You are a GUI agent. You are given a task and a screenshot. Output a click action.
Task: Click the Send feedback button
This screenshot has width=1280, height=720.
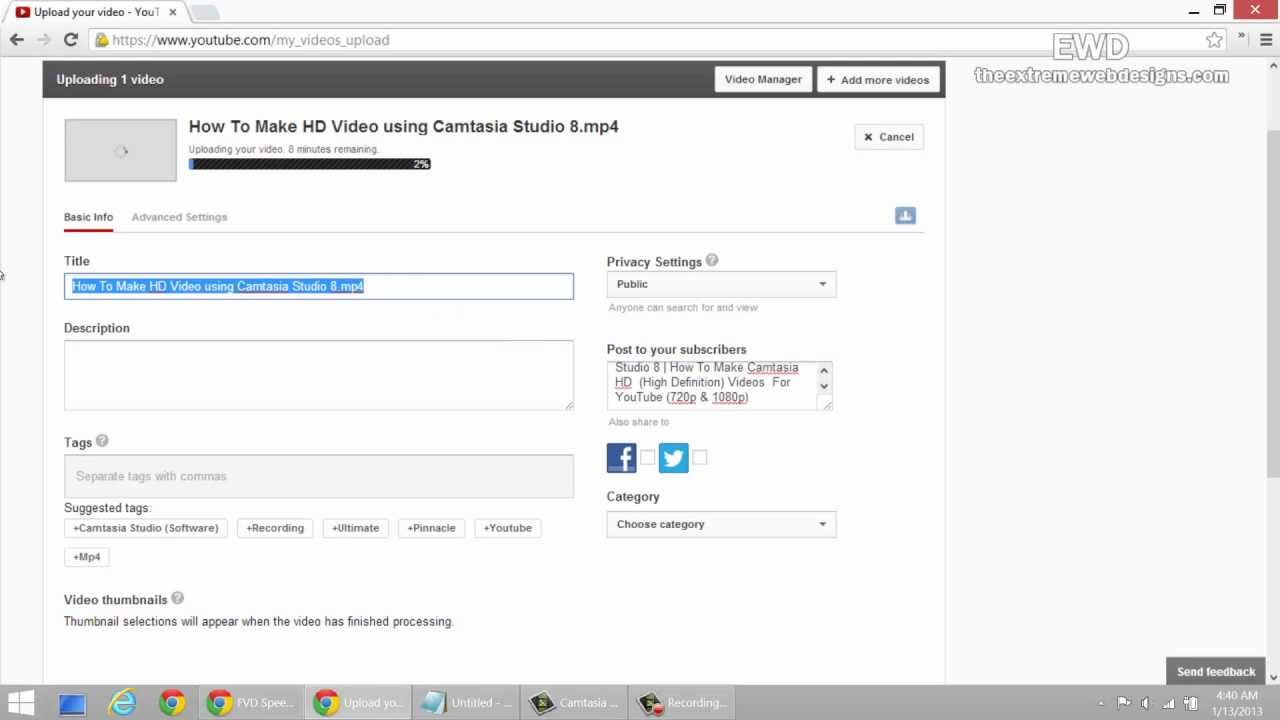[1216, 672]
